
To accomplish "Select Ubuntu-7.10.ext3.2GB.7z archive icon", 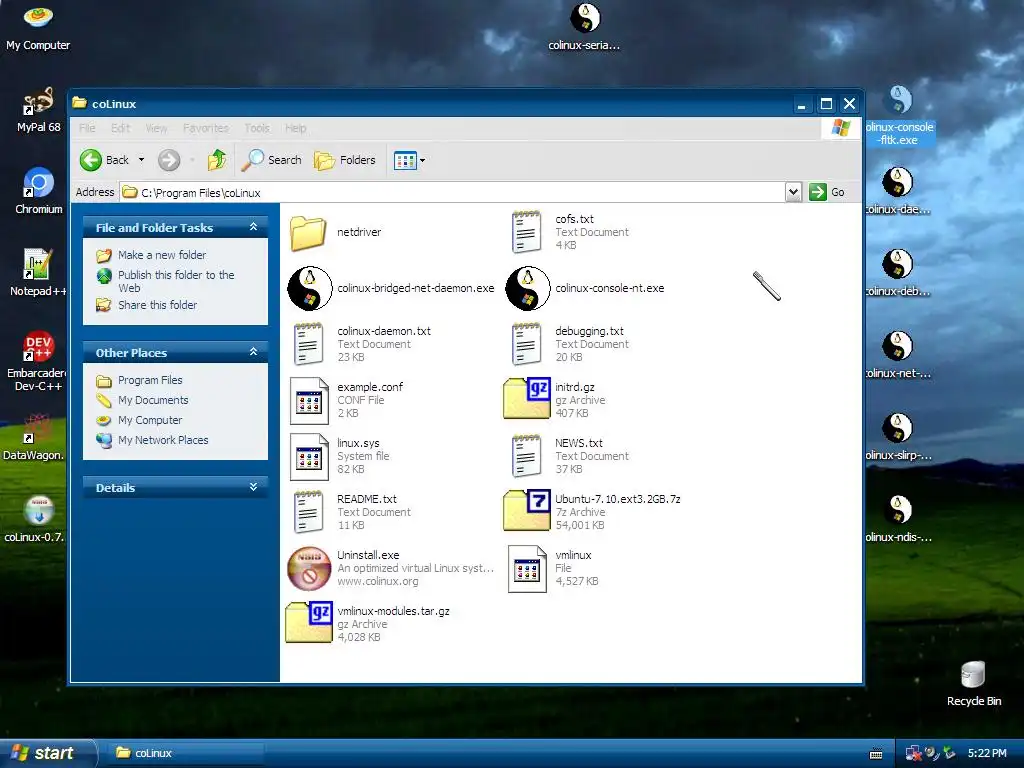I will (527, 509).
